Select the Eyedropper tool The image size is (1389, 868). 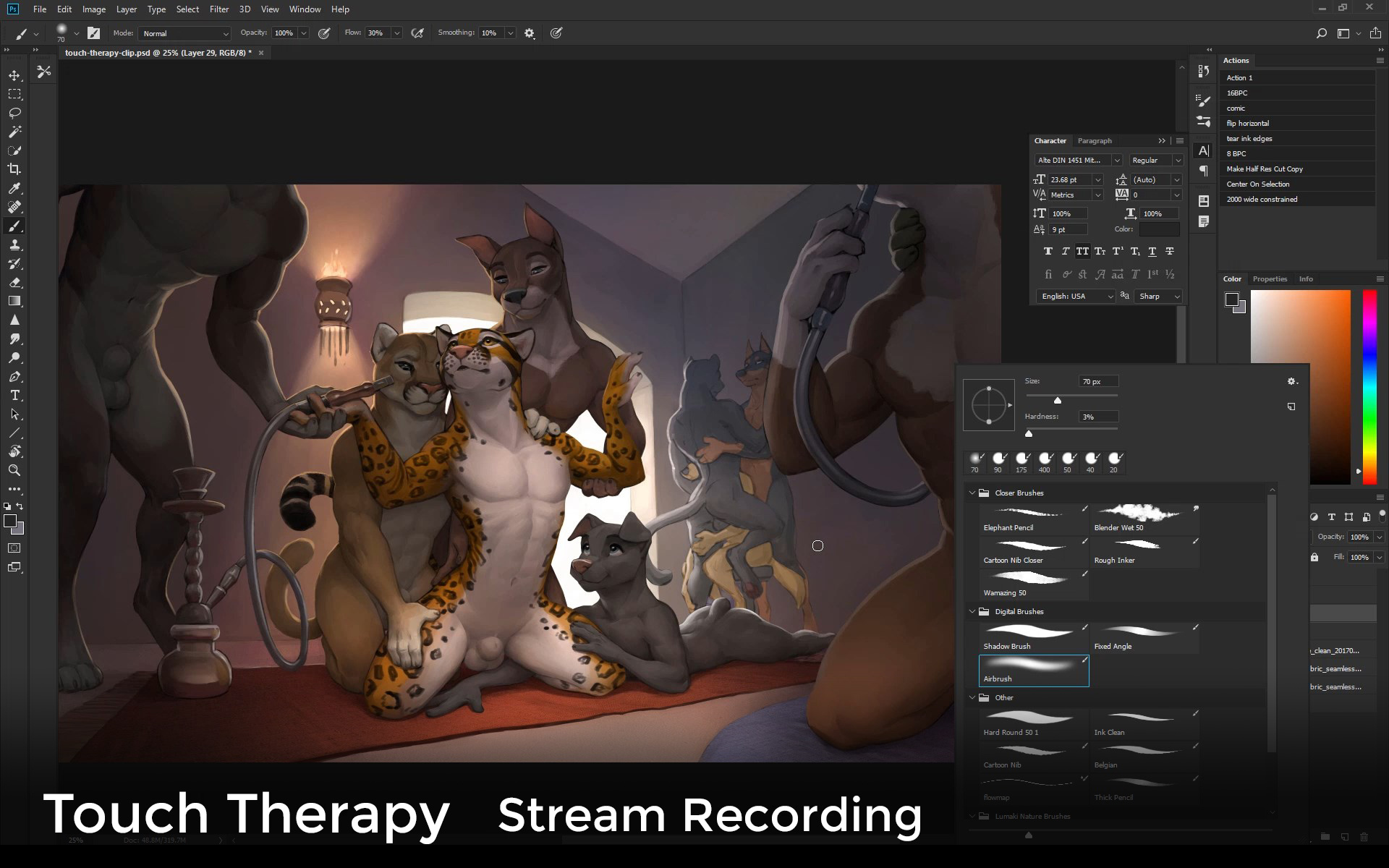point(14,188)
